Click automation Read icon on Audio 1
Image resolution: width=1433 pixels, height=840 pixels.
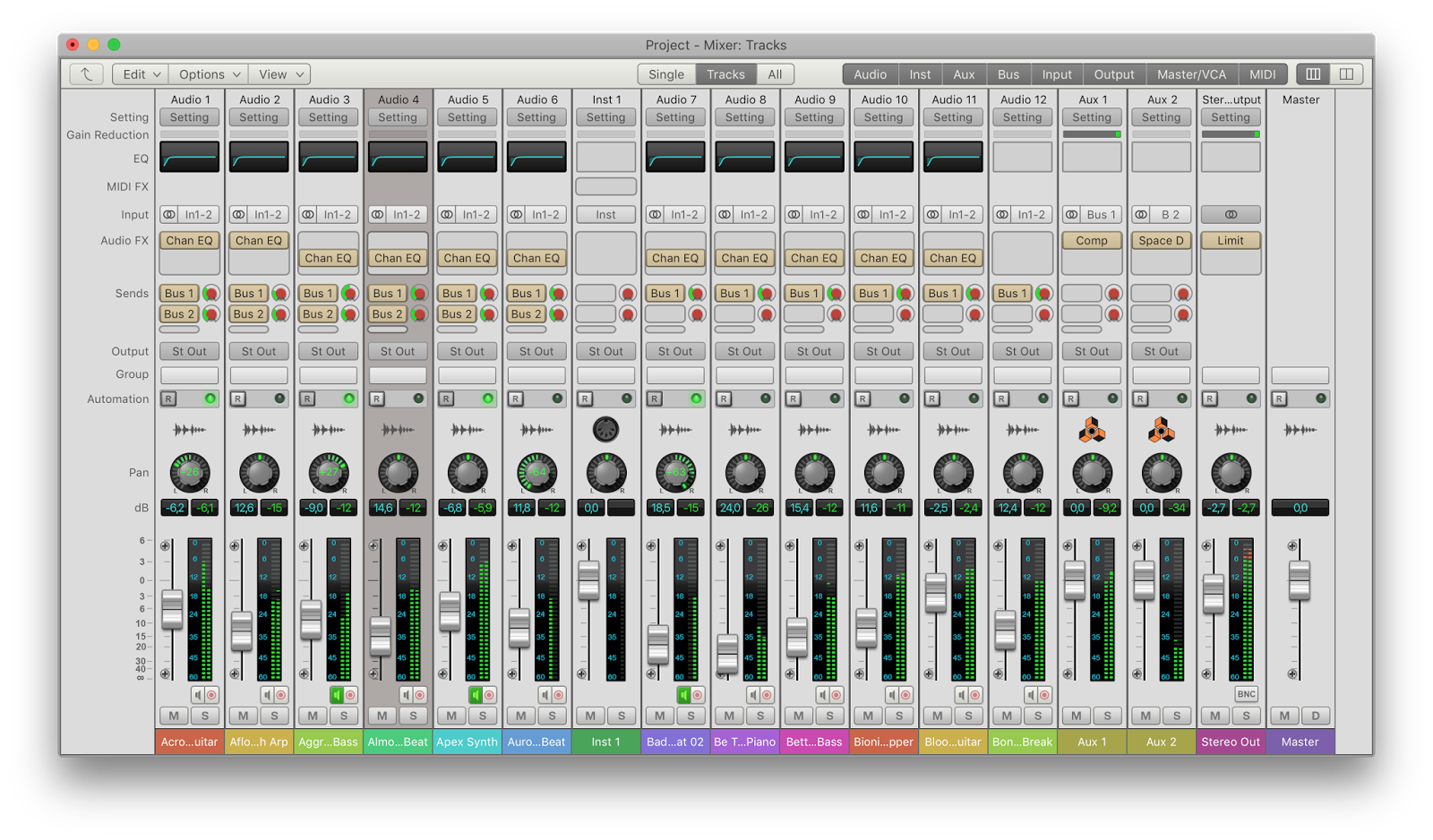pos(168,399)
